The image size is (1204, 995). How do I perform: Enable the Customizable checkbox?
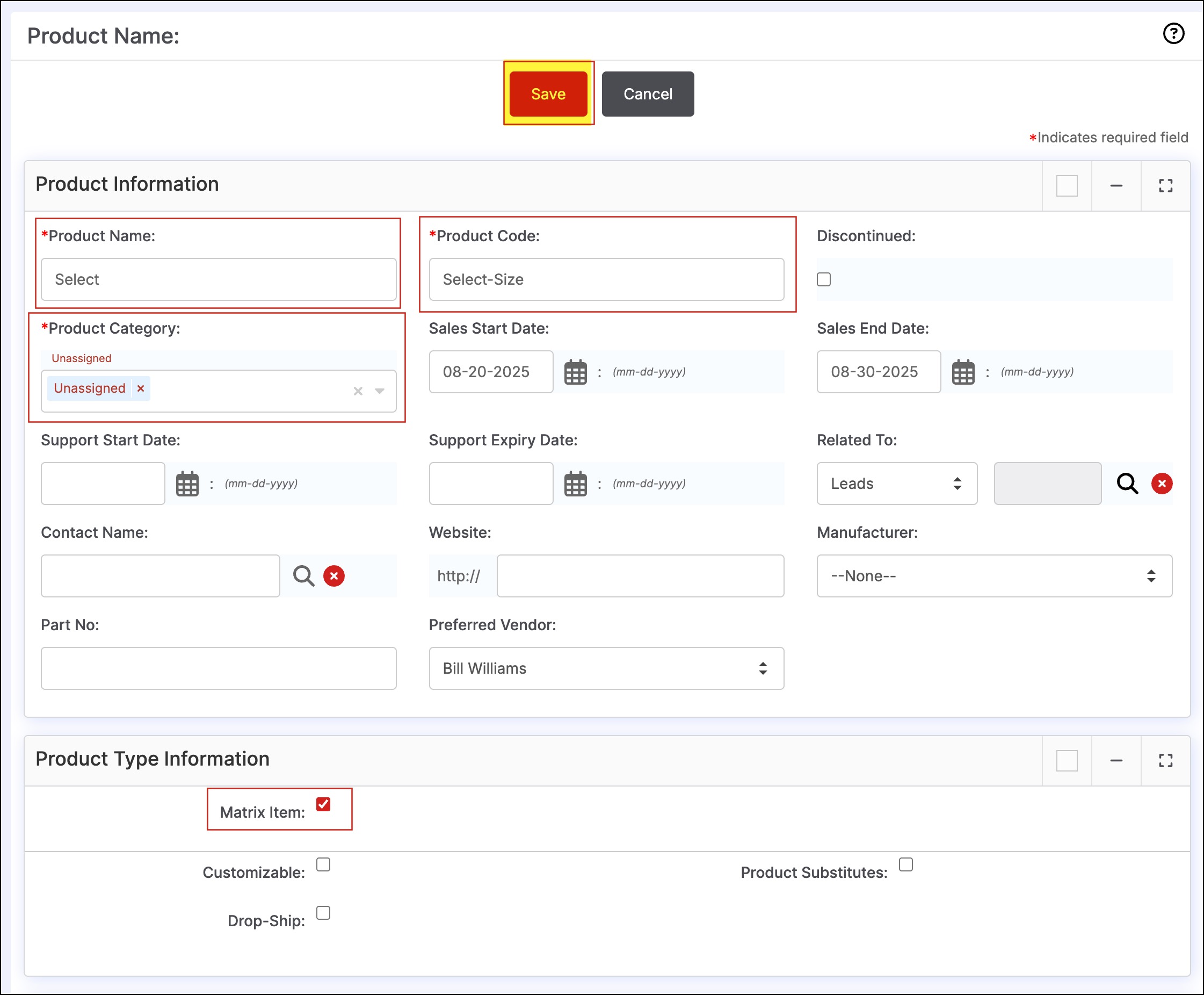tap(323, 864)
